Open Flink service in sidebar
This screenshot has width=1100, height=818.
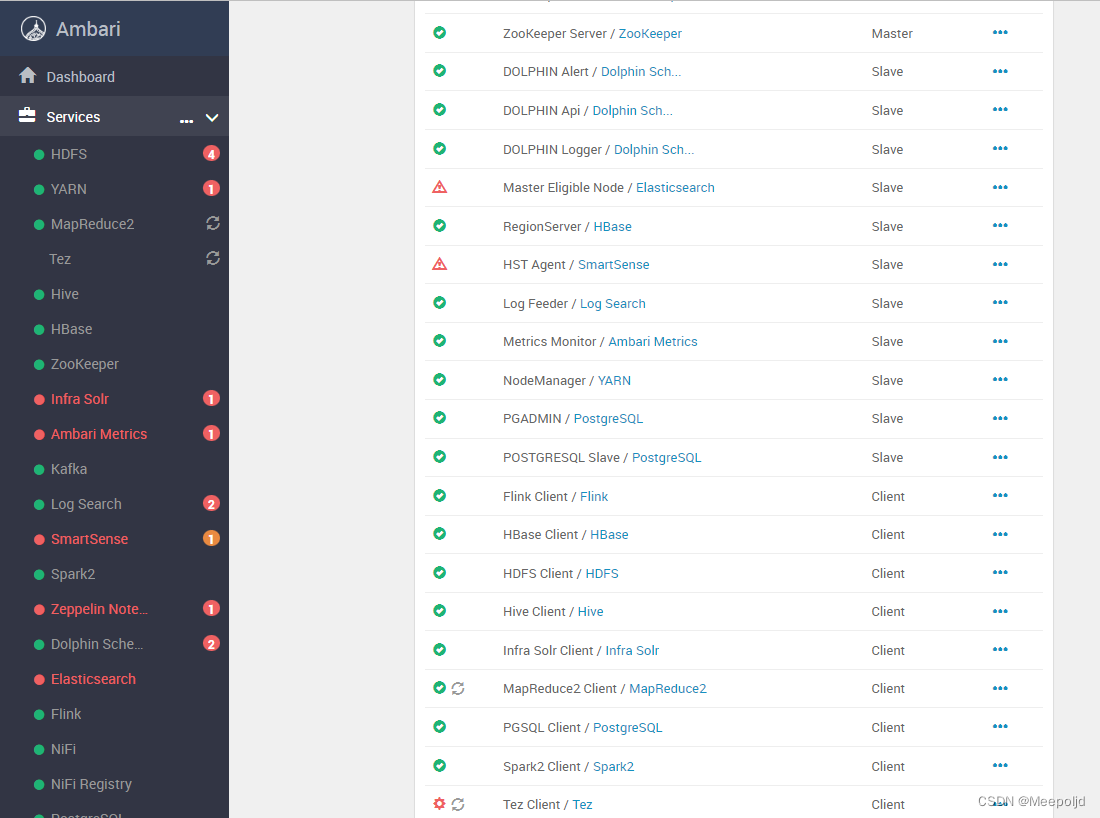tap(66, 714)
